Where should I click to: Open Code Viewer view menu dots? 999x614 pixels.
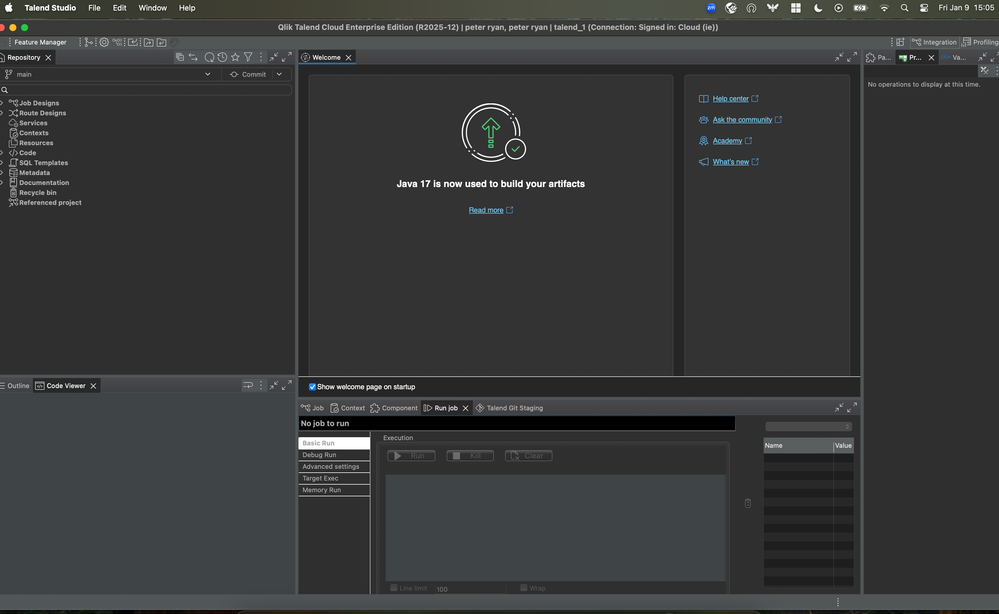click(261, 385)
